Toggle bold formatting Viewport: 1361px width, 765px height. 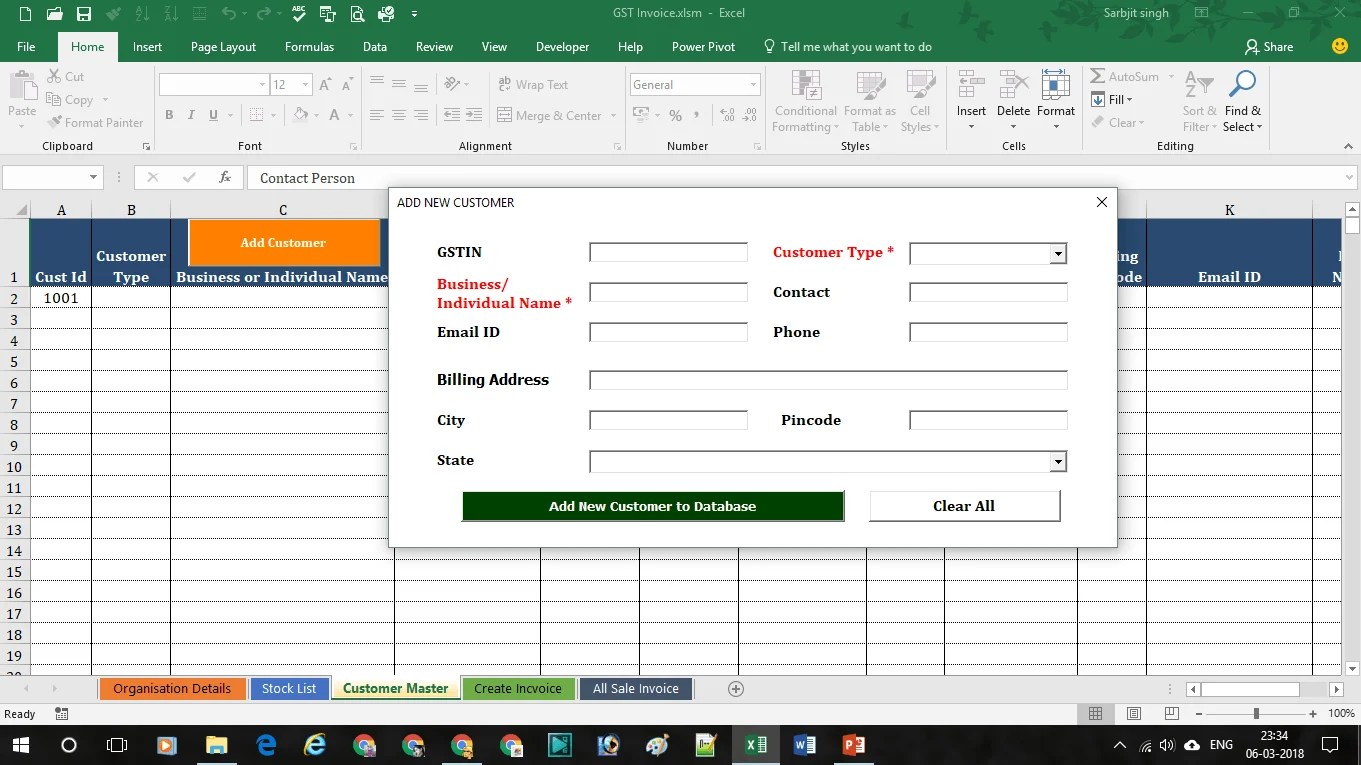[168, 115]
